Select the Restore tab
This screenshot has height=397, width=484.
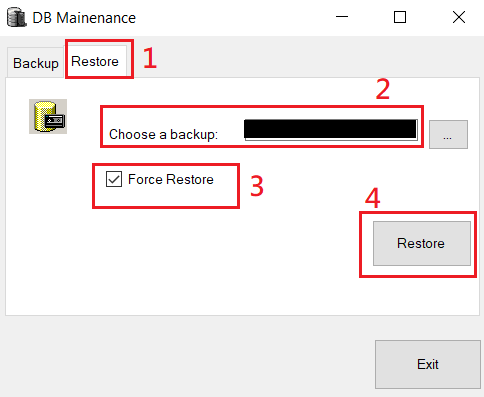tap(95, 61)
